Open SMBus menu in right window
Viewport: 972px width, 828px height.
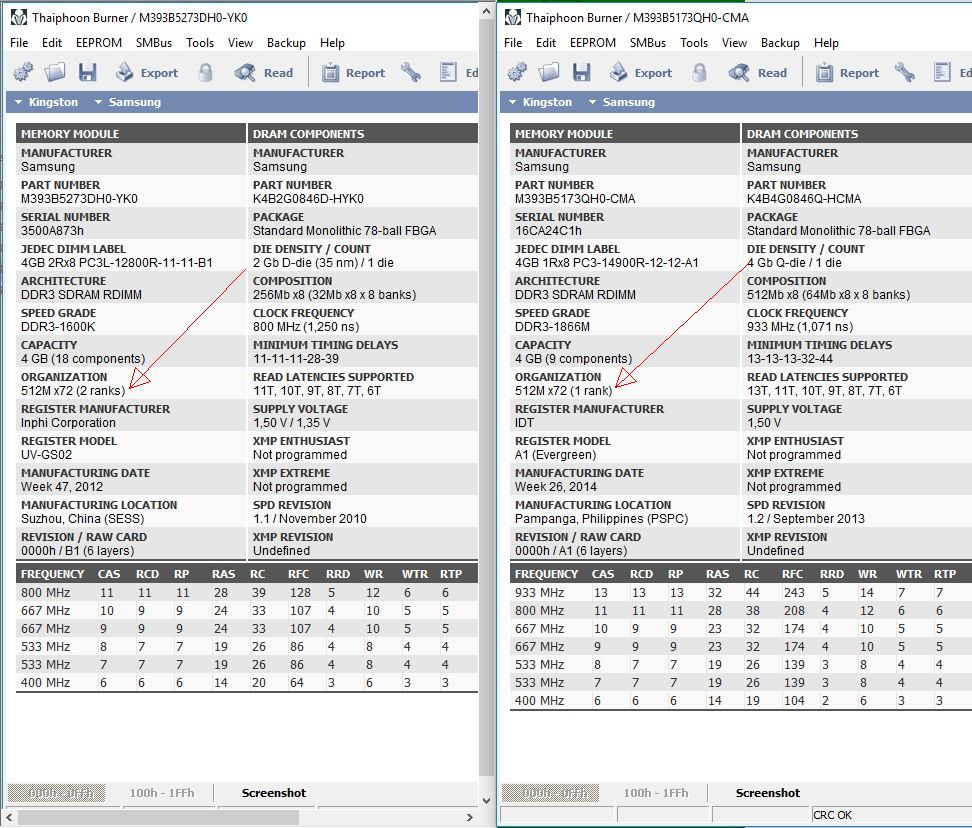coord(648,43)
